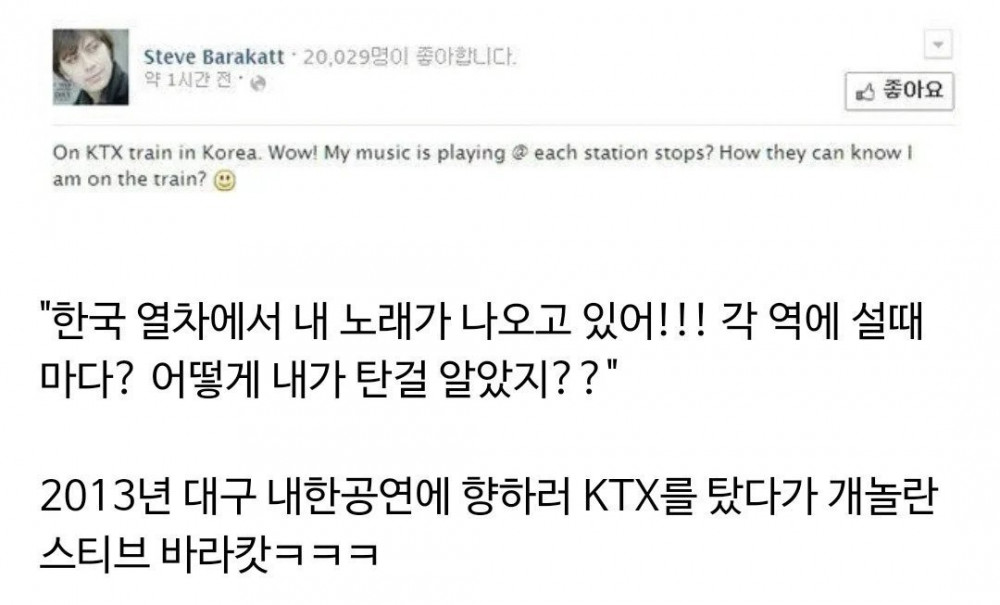Click the 좋아요 like button
The image size is (1000, 605).
pos(899,91)
